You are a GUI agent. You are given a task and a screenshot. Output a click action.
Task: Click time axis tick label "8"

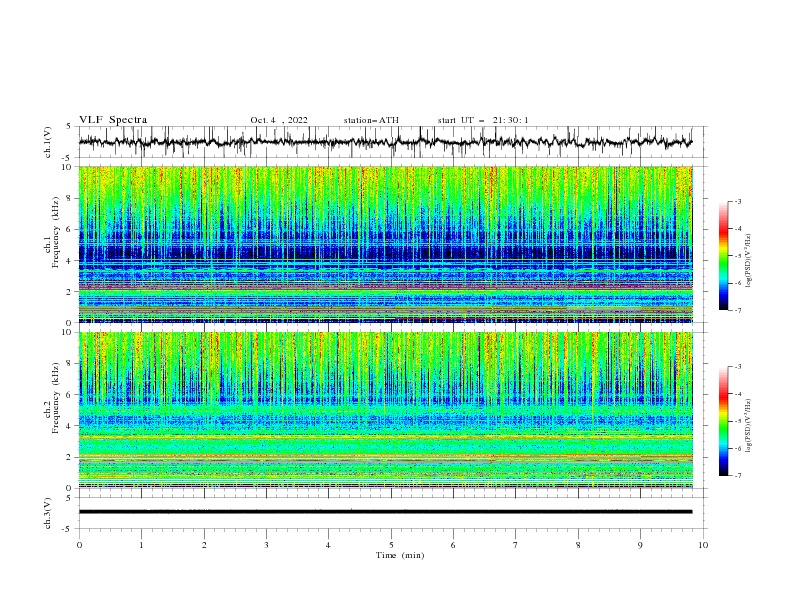578,545
